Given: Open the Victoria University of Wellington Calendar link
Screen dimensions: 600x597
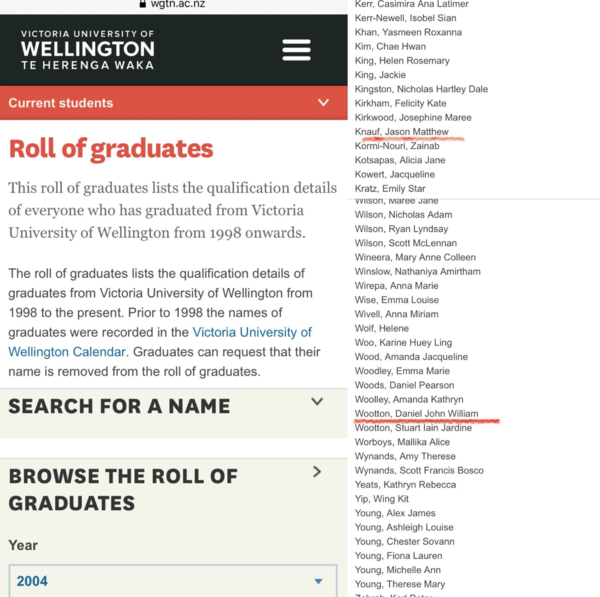Looking at the screenshot, I should click(160, 342).
